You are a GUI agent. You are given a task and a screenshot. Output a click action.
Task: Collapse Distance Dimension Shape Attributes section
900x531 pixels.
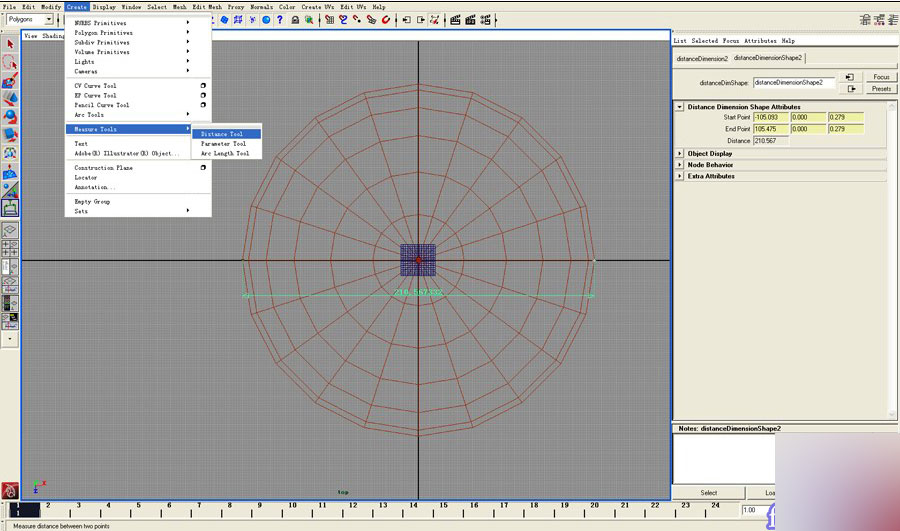(x=680, y=107)
